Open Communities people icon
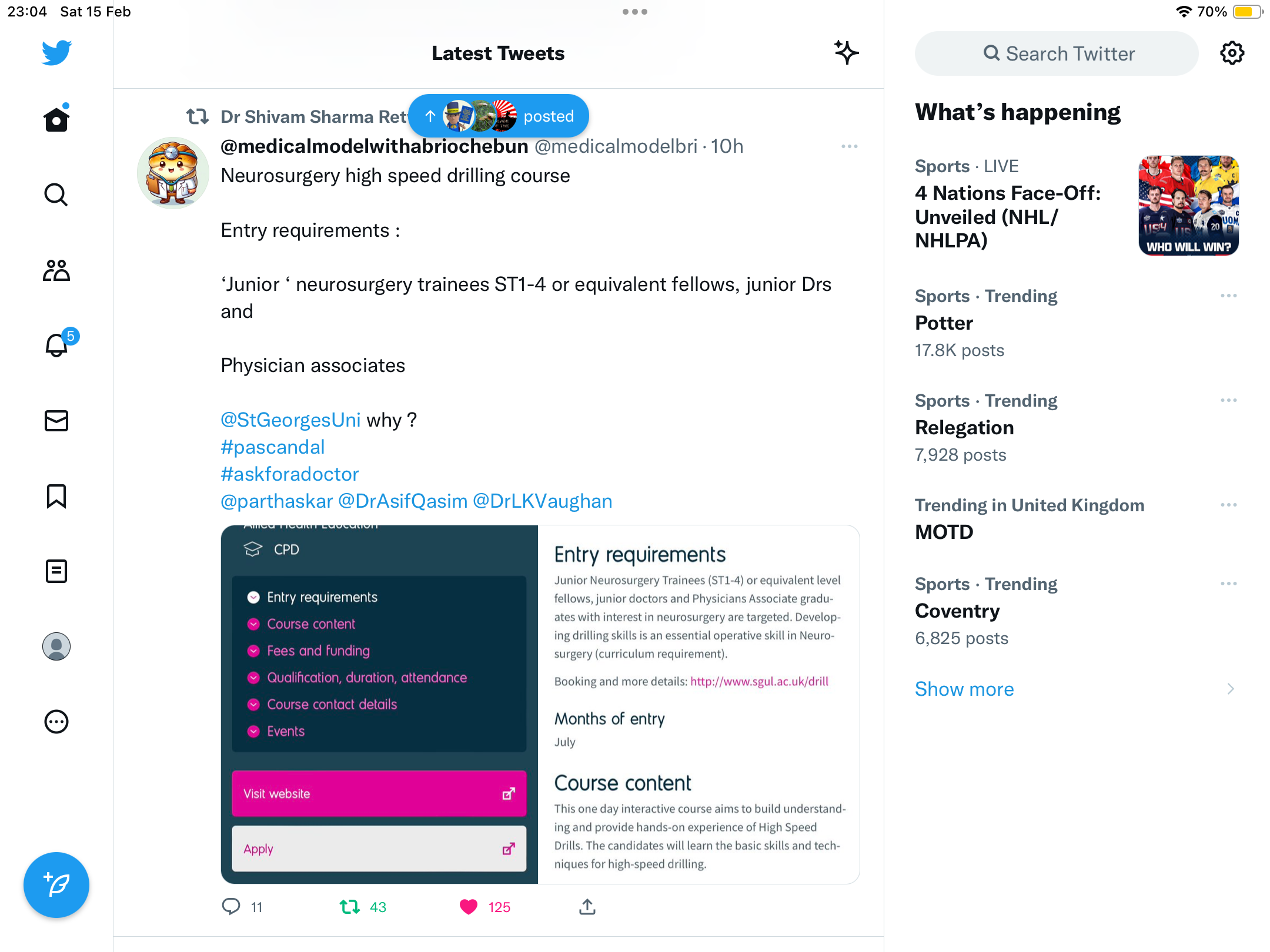1270x952 pixels. [56, 270]
